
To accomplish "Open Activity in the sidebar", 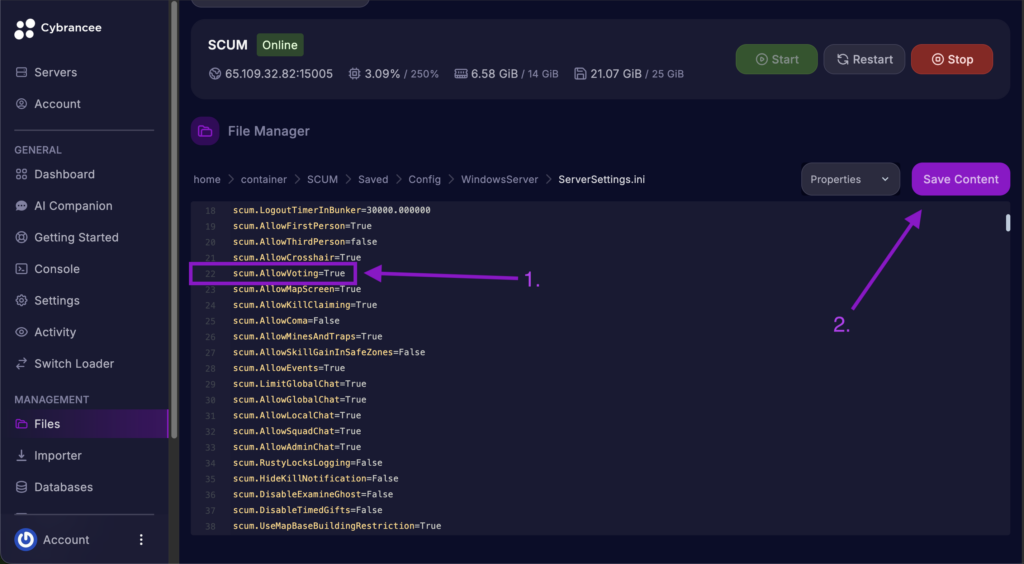I will click(x=55, y=332).
